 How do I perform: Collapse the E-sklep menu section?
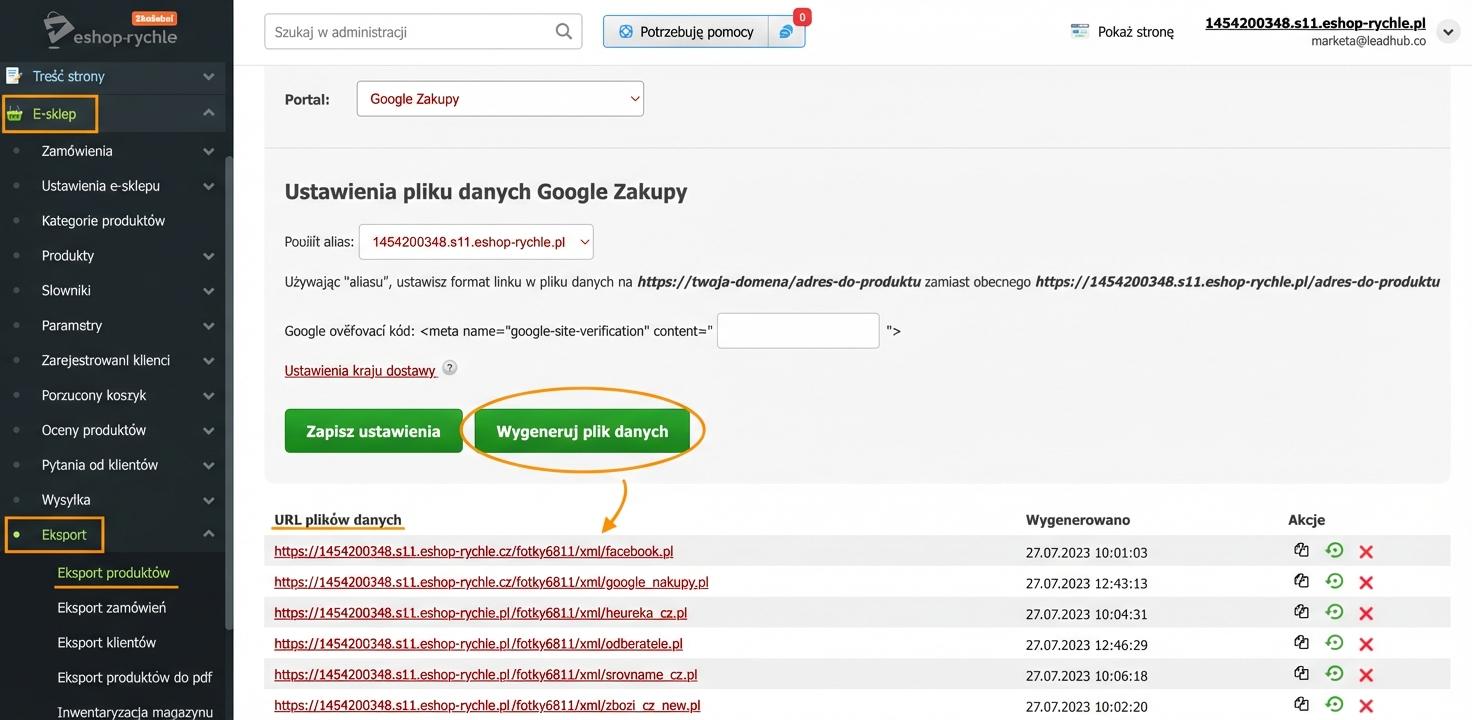[209, 113]
